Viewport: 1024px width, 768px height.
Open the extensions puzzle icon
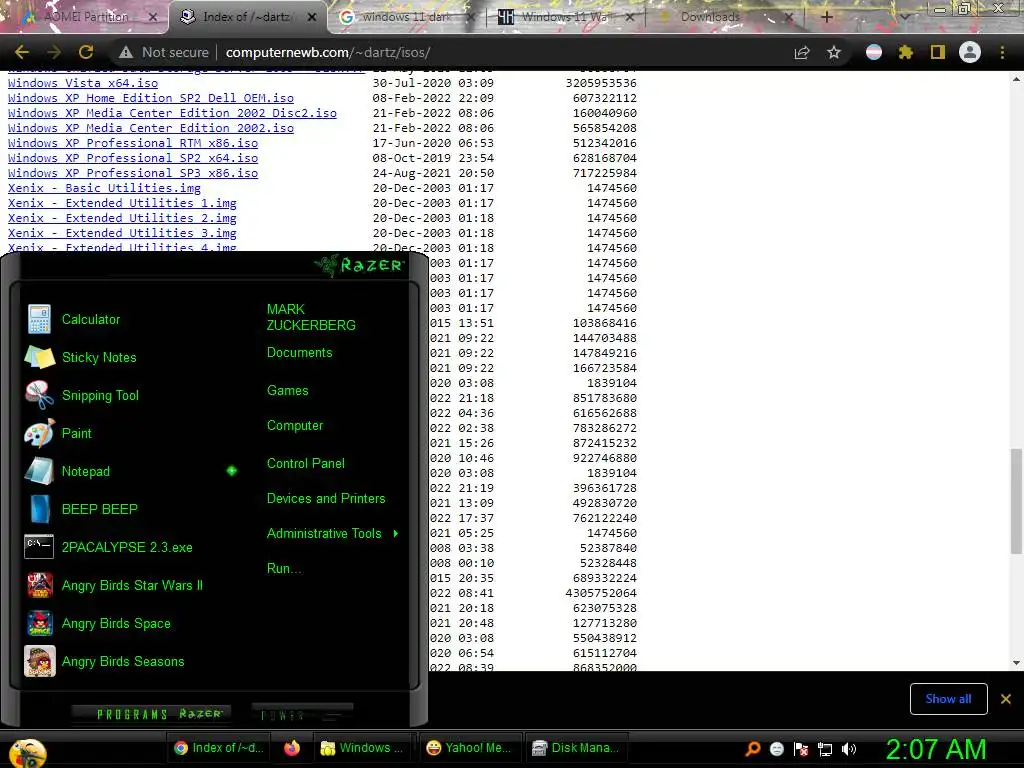coord(906,52)
